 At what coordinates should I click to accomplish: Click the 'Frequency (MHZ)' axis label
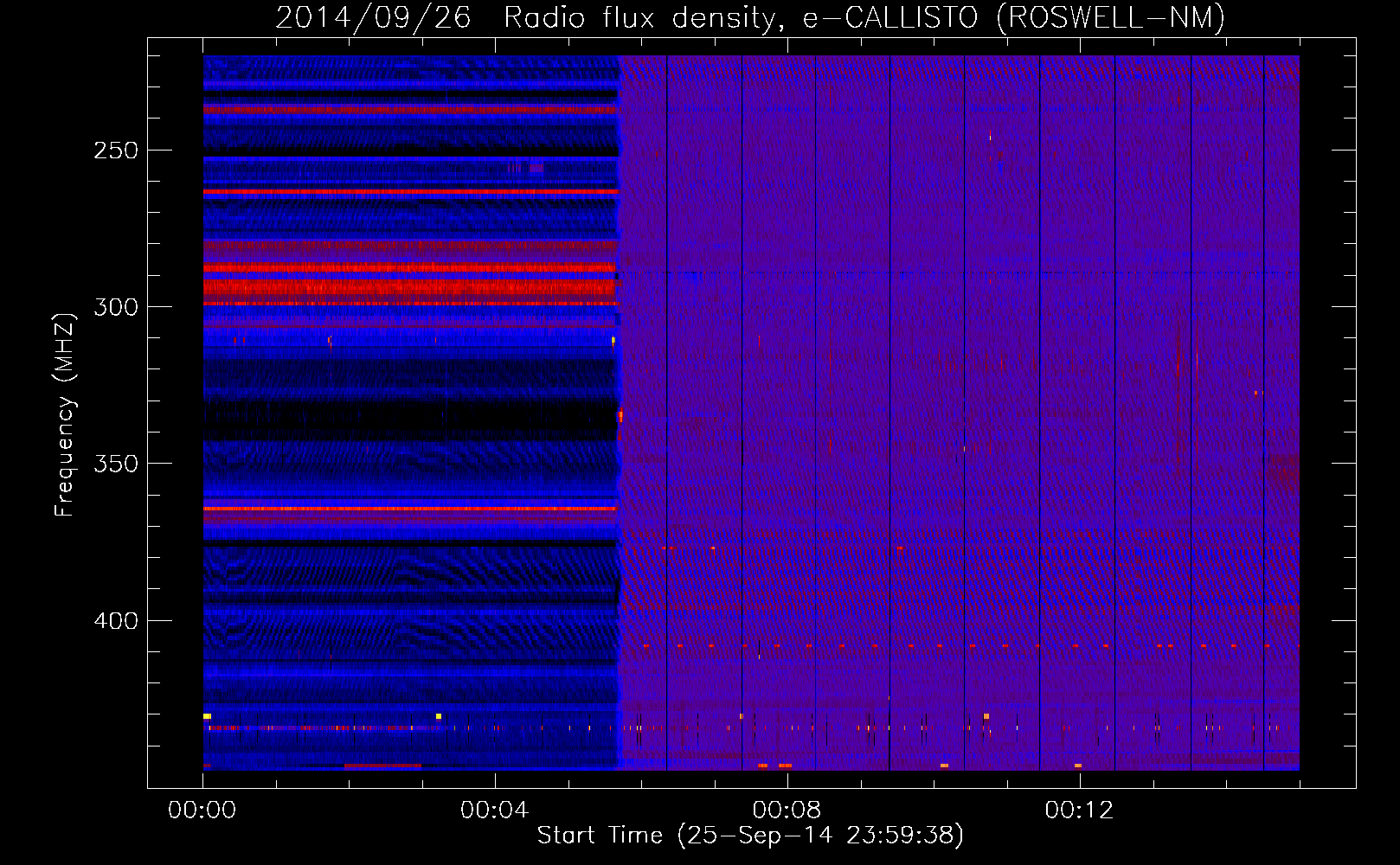pyautogui.click(x=65, y=415)
